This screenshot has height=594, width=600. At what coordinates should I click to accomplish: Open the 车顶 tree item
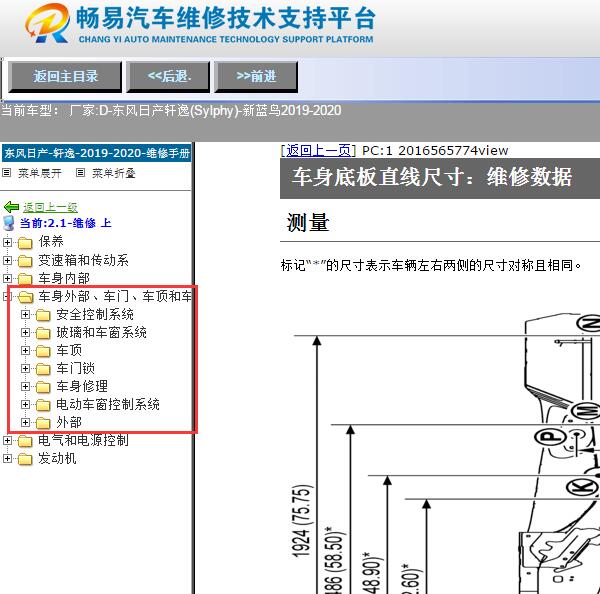tap(69, 350)
